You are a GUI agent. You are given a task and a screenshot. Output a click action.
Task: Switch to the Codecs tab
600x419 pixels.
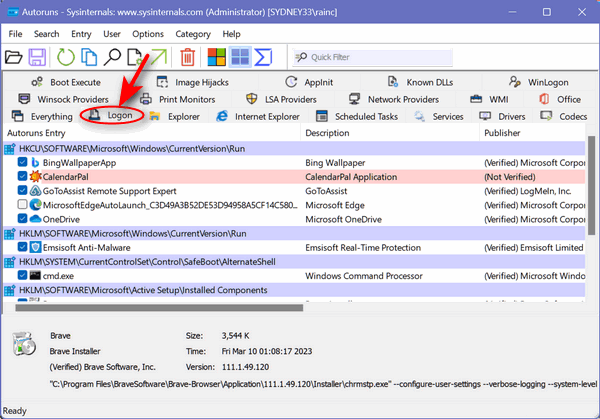coord(563,116)
